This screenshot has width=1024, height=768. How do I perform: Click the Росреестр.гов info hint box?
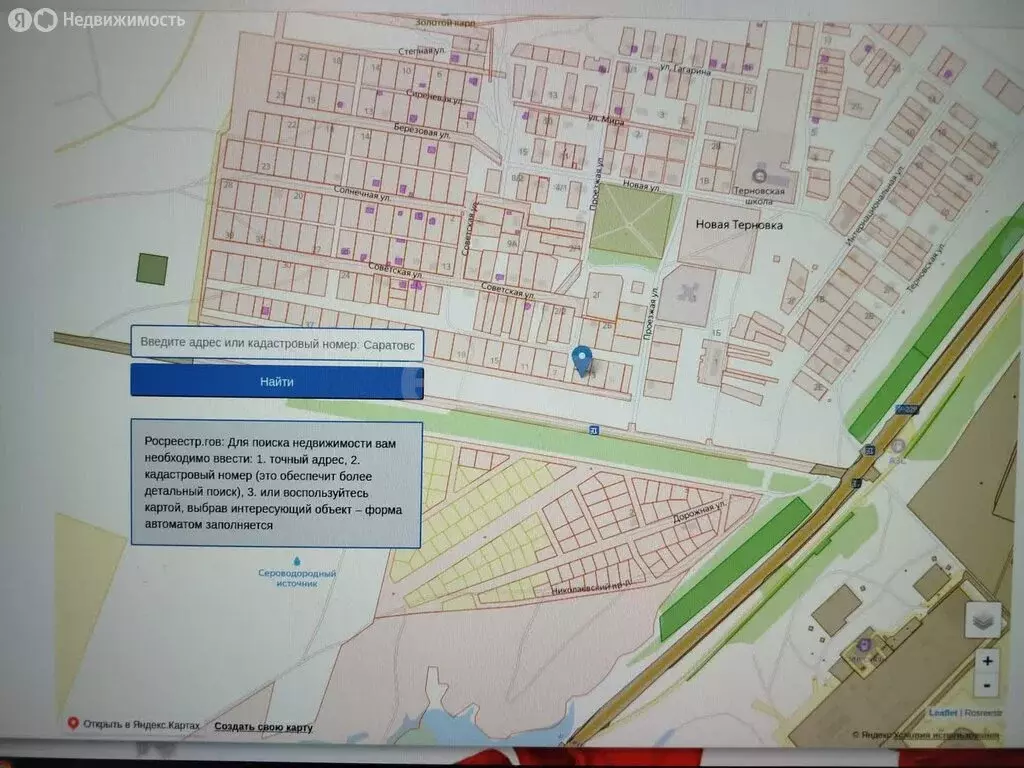pyautogui.click(x=276, y=484)
